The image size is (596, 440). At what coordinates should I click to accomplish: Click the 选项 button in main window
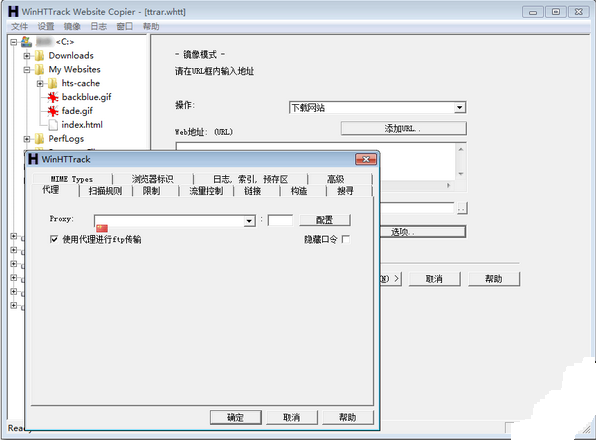point(423,232)
